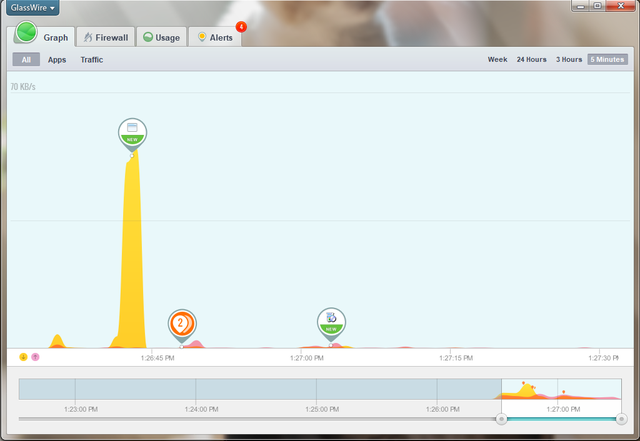Select the 5 Minutes time range

[x=607, y=60]
